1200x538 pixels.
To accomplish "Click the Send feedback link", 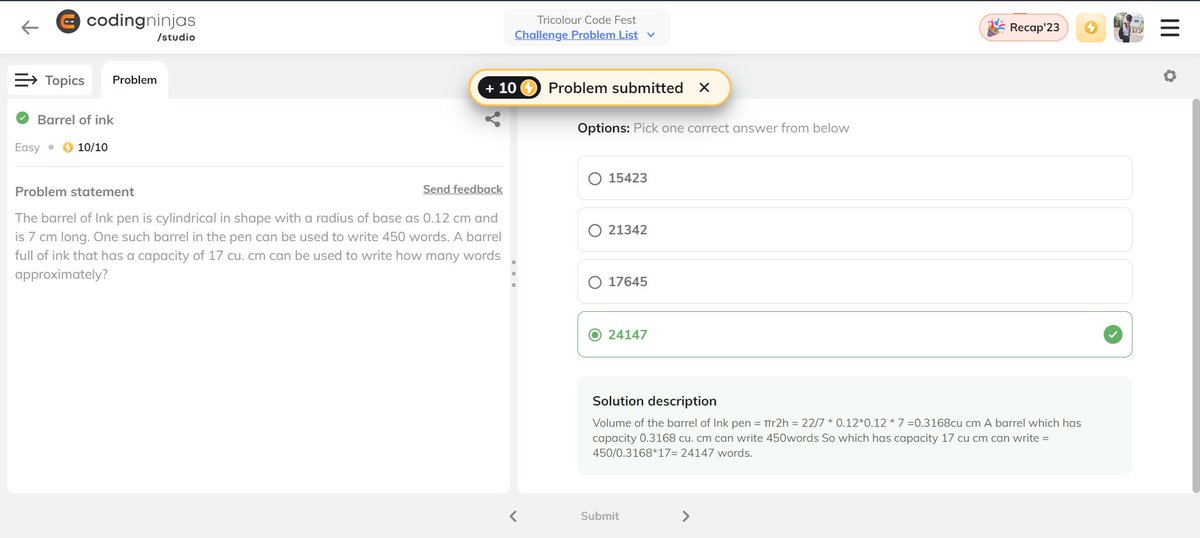I will (463, 189).
